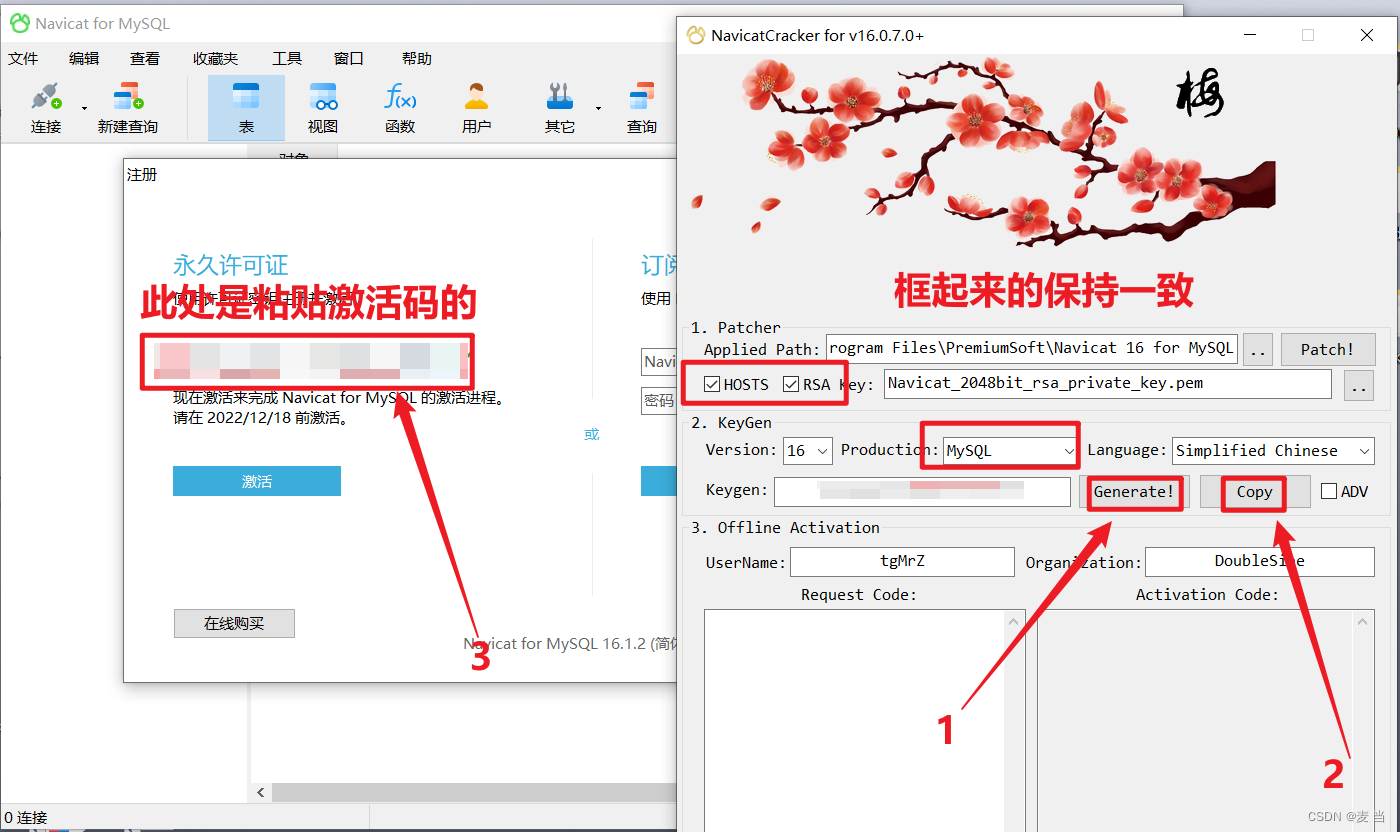Click the Applied Path input field
Screen dimensions: 1400x832
1032,348
